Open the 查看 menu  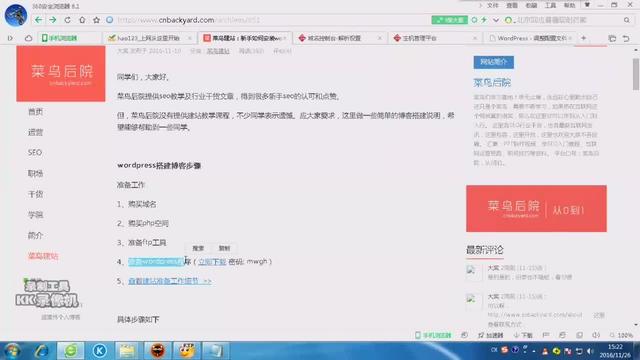(x=512, y=5)
